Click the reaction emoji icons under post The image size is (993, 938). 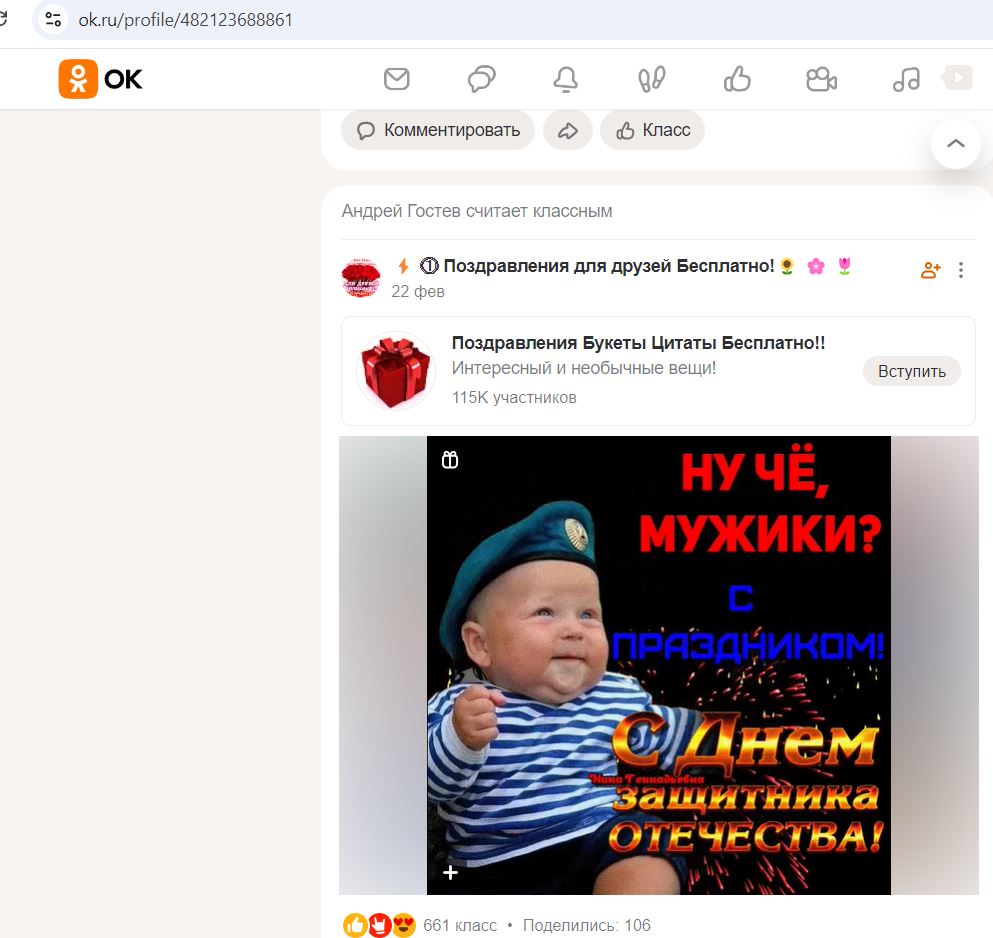click(379, 925)
